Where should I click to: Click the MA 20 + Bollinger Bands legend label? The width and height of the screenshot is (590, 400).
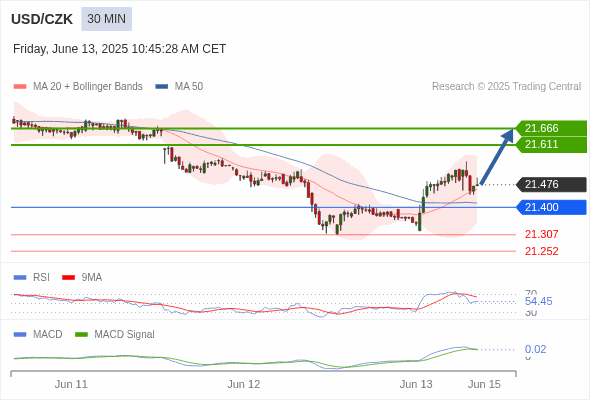click(88, 87)
